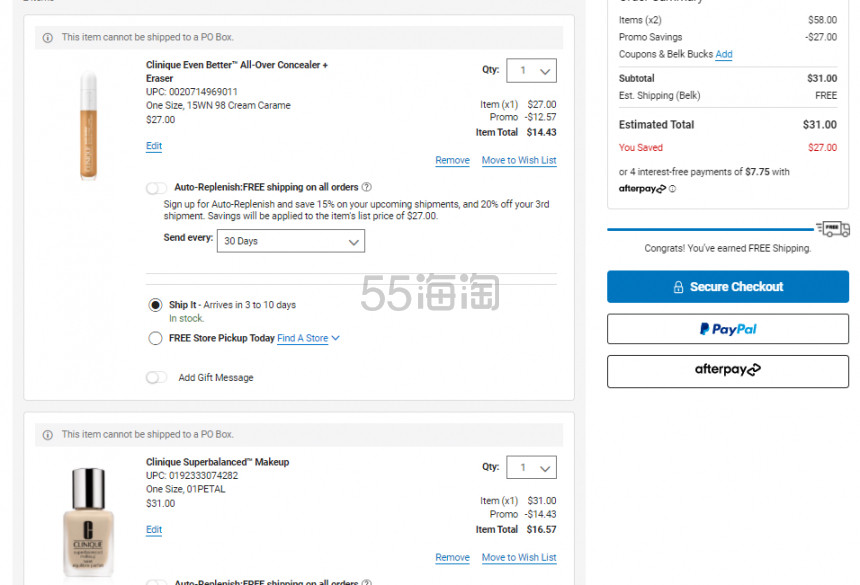The image size is (860, 585).
Task: Expand the Find A Store link
Action: 308,338
